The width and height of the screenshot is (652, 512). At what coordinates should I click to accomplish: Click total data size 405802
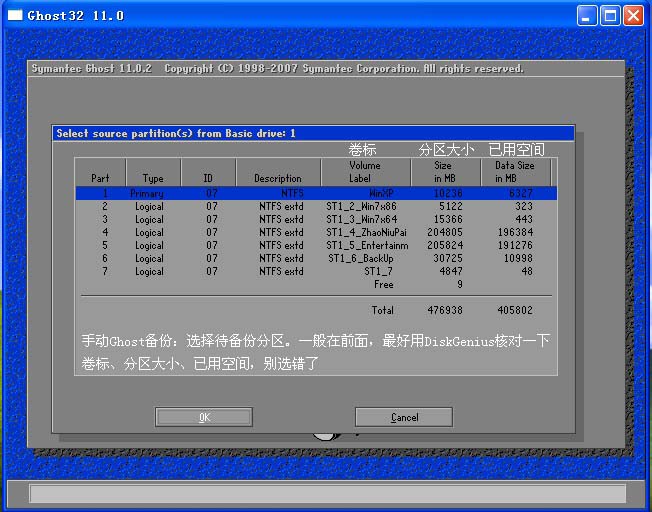tap(515, 310)
